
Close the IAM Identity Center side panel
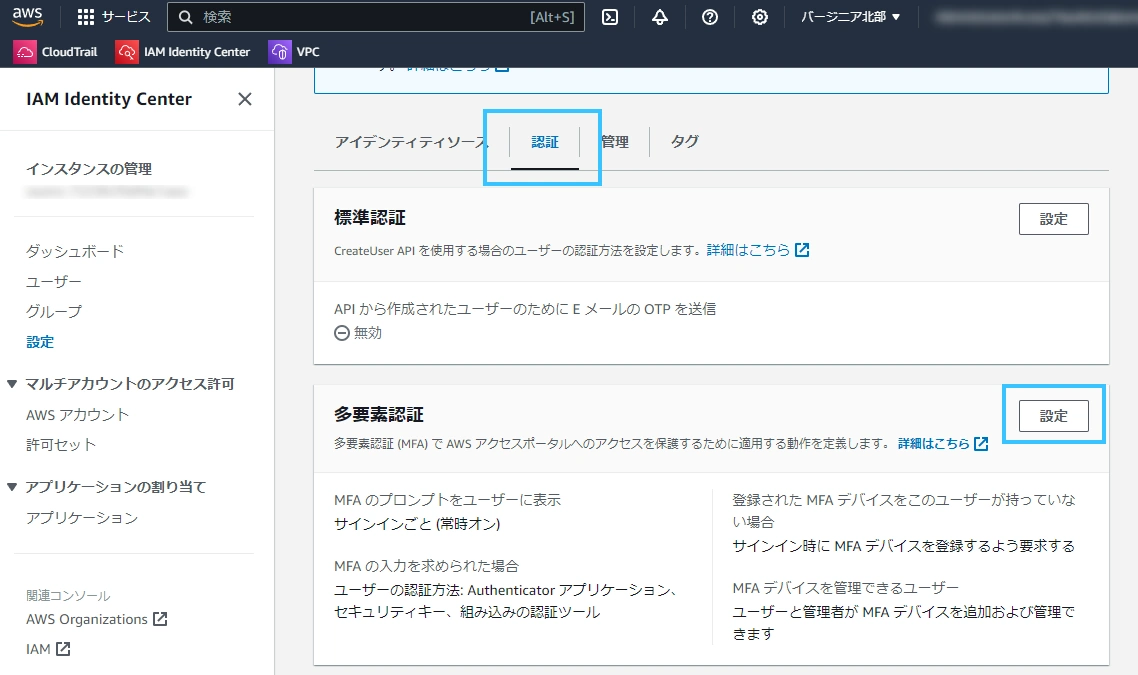(x=245, y=99)
